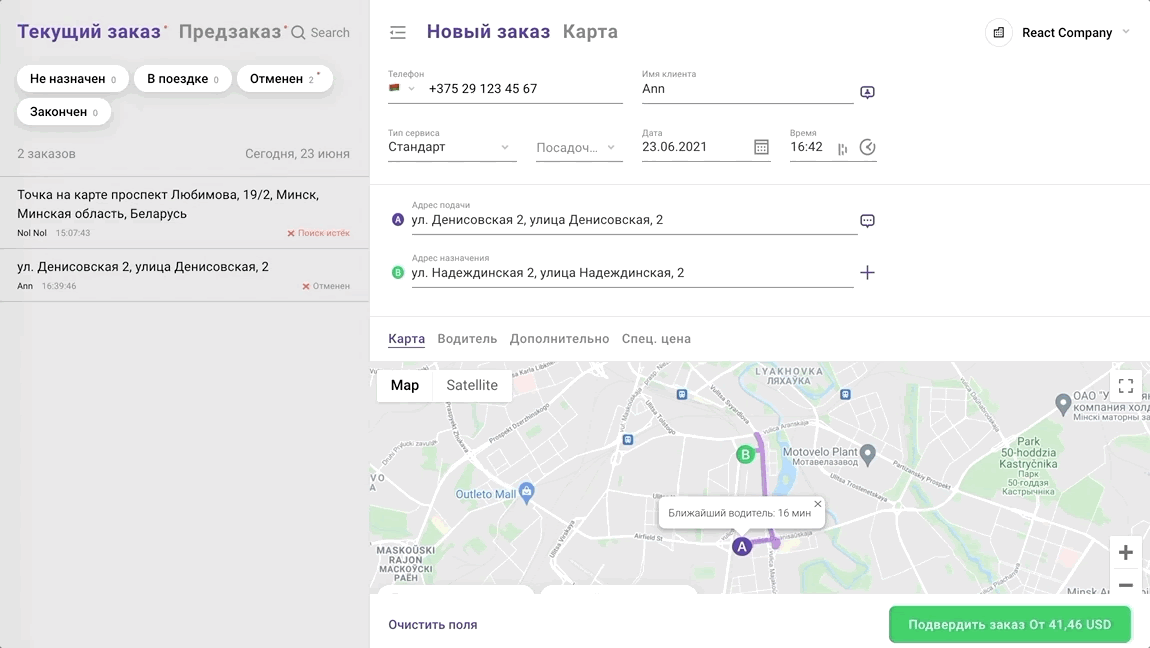Open the React Company account dropdown
Image resolution: width=1150 pixels, height=648 pixels.
(x=1059, y=33)
